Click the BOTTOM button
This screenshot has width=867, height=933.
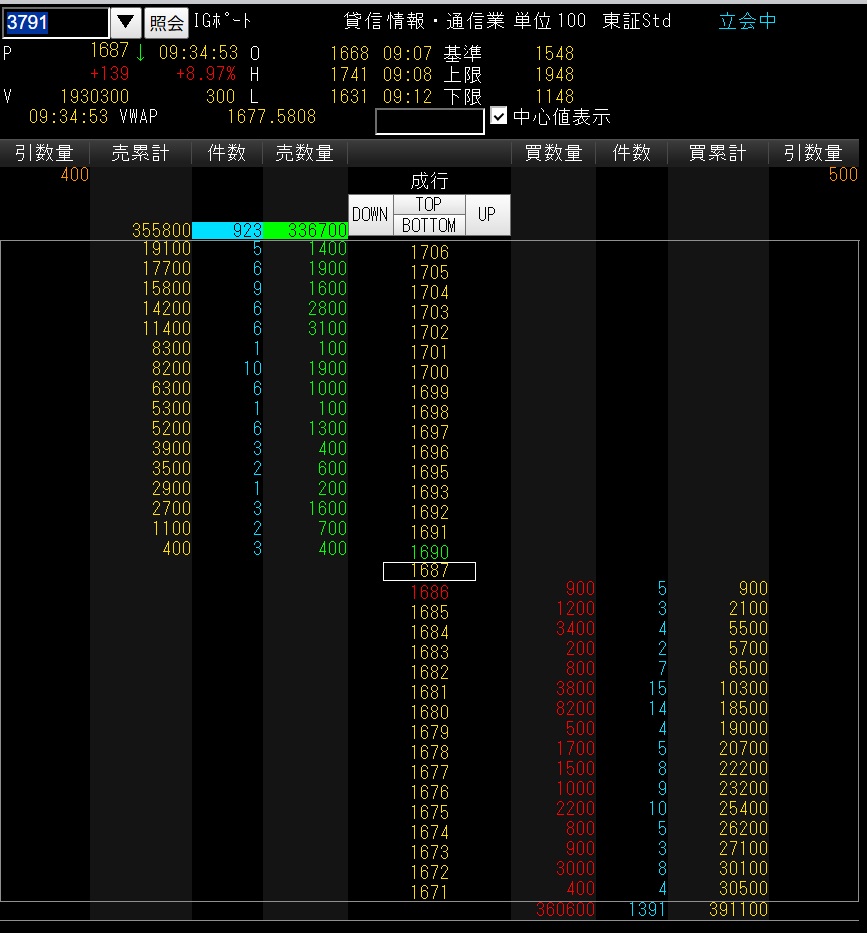tap(429, 225)
